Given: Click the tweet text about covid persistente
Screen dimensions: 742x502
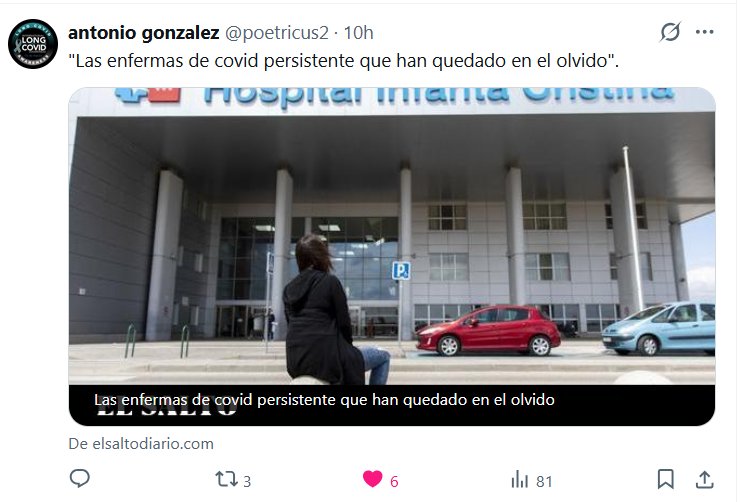Looking at the screenshot, I should tap(344, 61).
